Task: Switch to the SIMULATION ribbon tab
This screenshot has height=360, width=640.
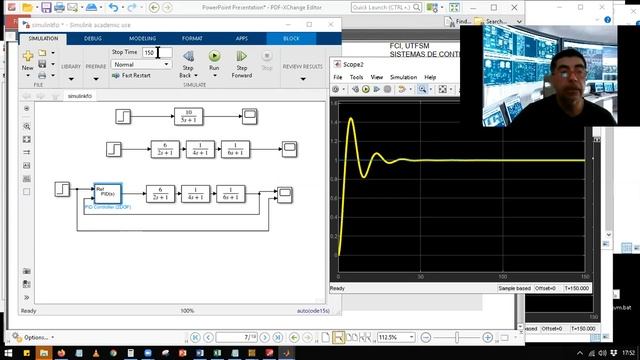Action: 43,38
